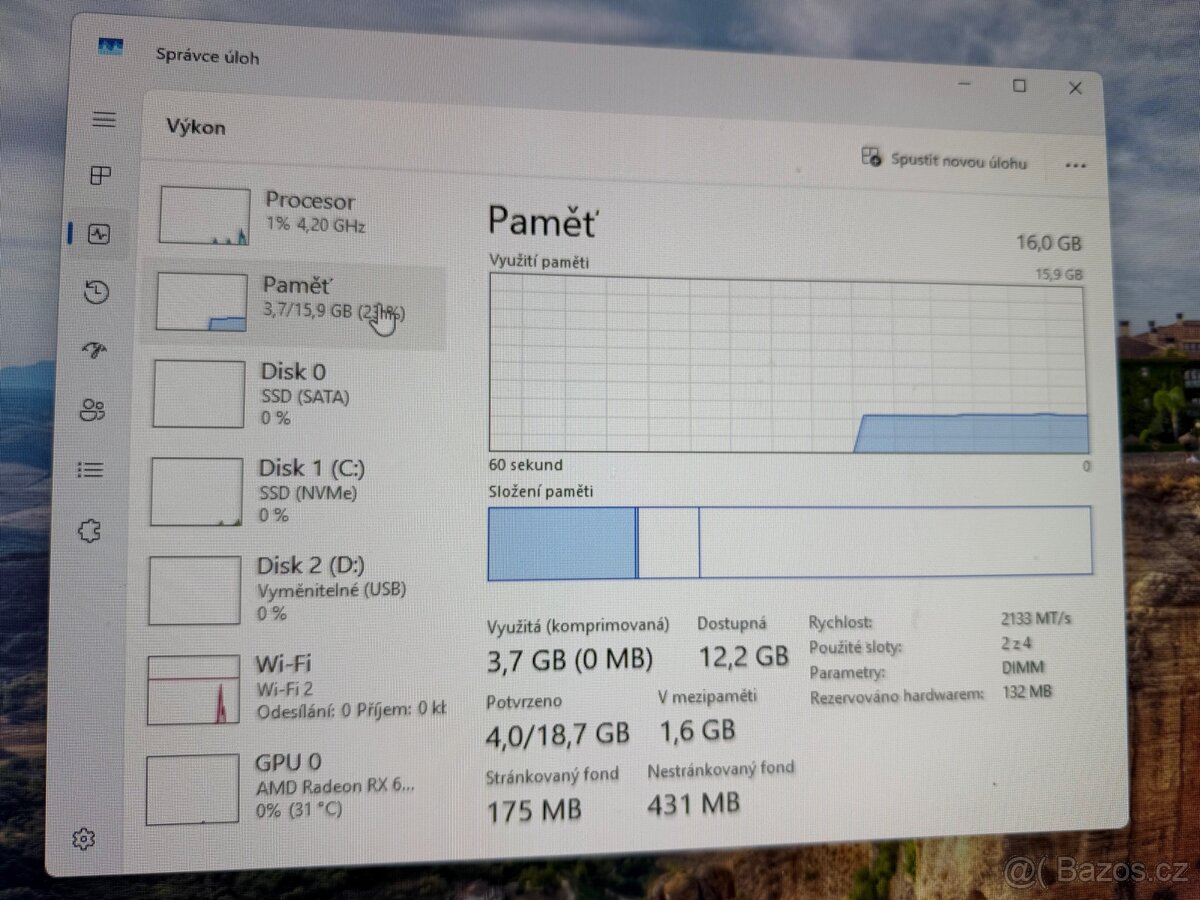Click the memory composition bar
The width and height of the screenshot is (1200, 900).
click(x=790, y=542)
